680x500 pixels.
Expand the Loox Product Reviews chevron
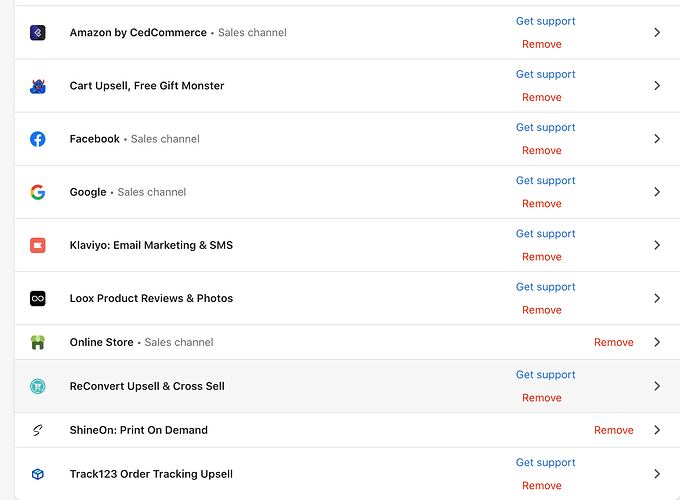click(657, 298)
